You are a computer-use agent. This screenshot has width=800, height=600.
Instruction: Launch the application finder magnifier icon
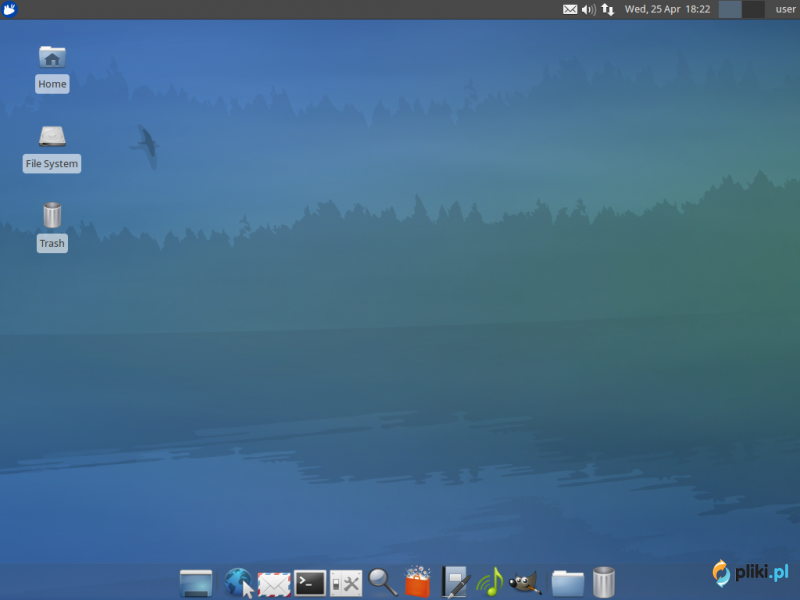click(383, 582)
